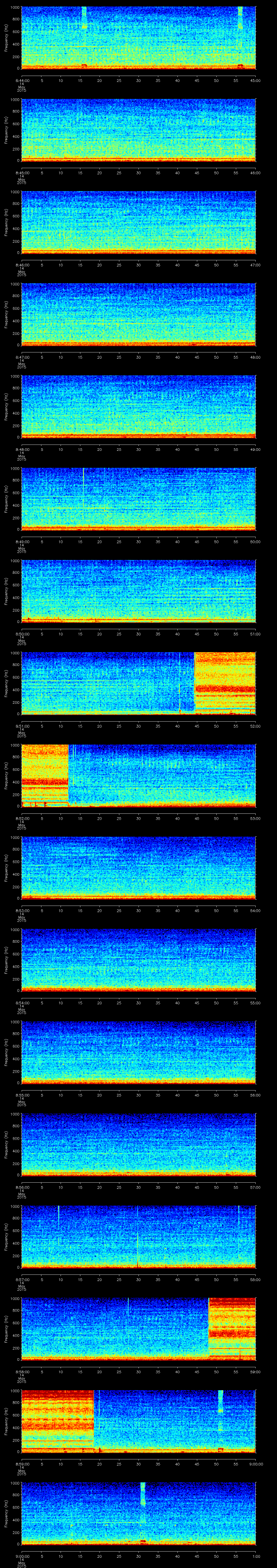Pick the spectrogram panel starting at 8:47:00
Image resolution: width=277 pixels, height=1568 pixels.
pyautogui.click(x=139, y=315)
